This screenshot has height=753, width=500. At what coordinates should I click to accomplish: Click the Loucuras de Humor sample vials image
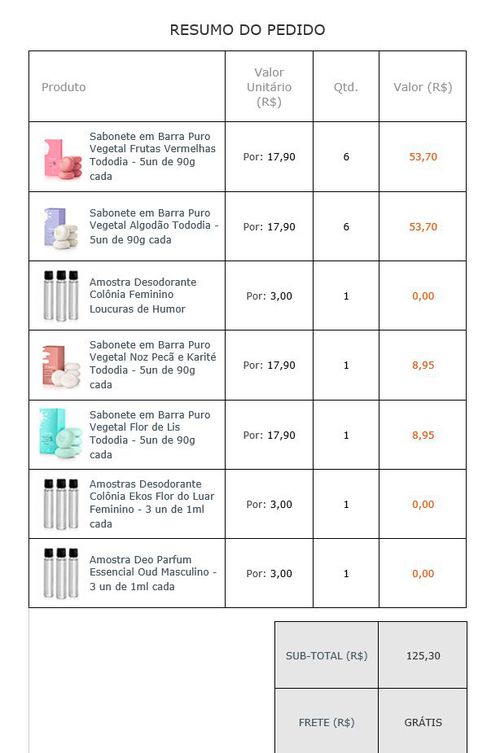click(61, 295)
